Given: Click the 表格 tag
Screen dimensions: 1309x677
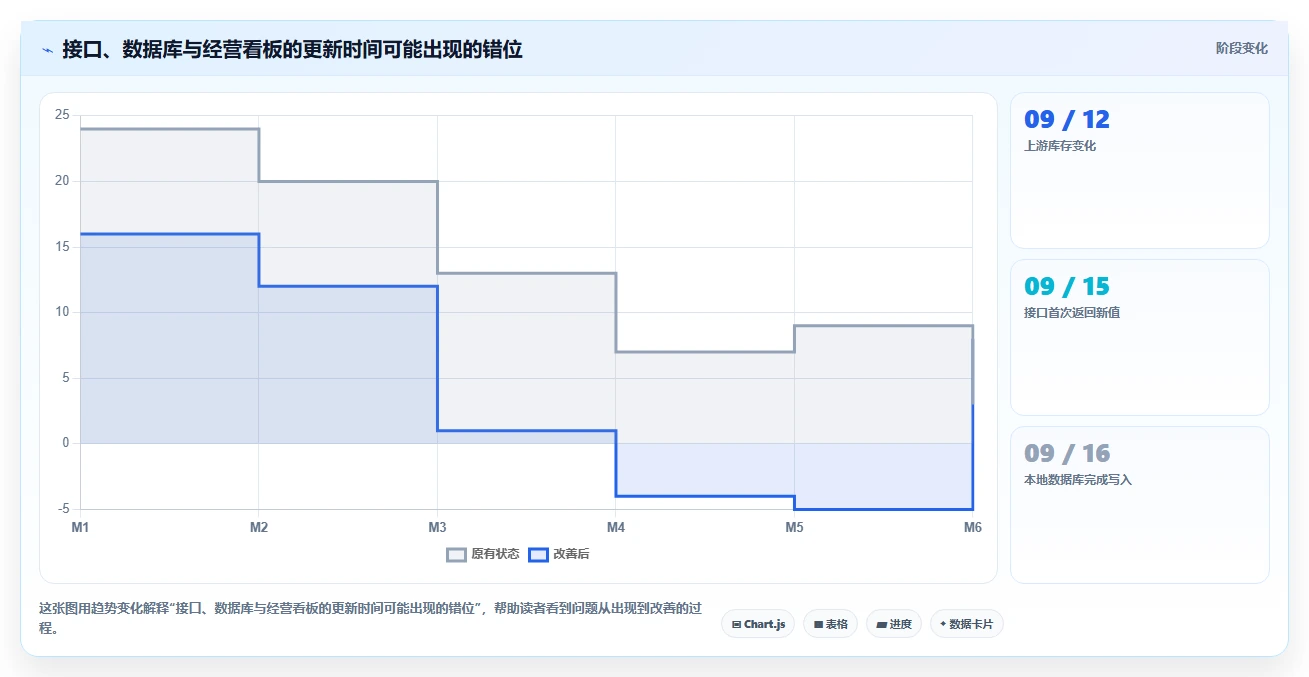Looking at the screenshot, I should pos(830,624).
